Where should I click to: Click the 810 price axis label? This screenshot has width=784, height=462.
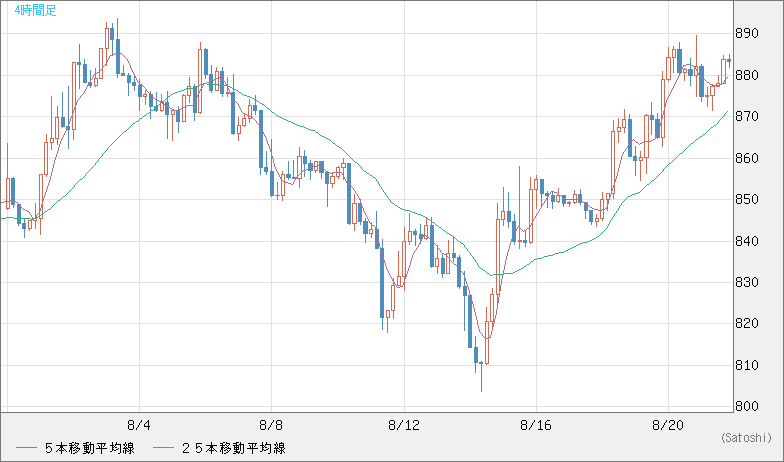(x=746, y=366)
